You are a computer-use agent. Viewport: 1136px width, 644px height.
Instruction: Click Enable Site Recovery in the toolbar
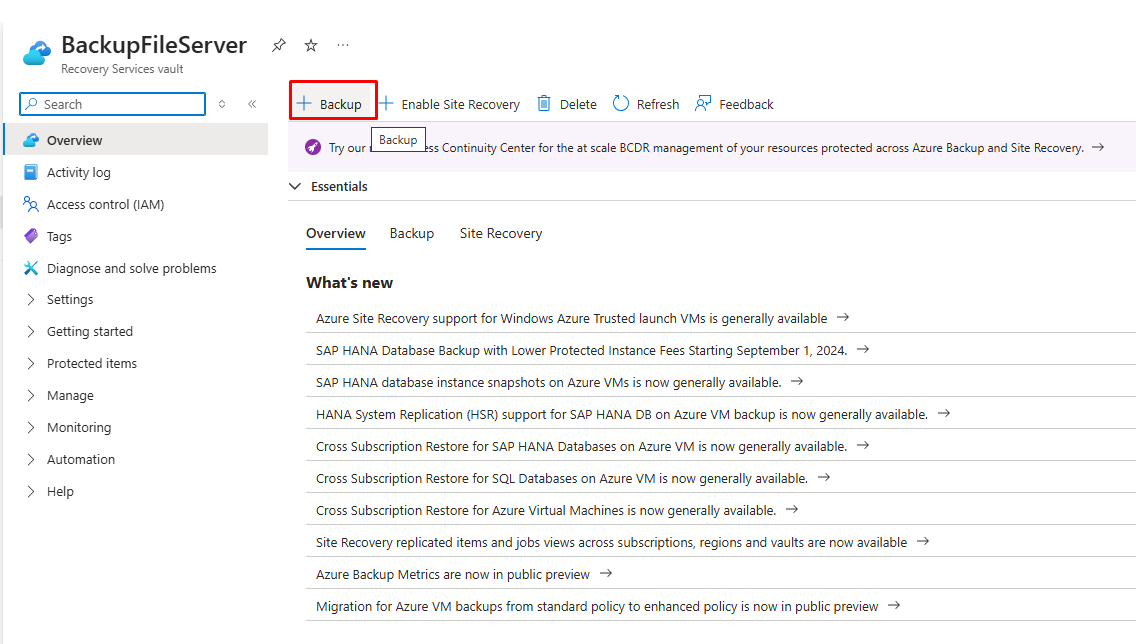(450, 104)
